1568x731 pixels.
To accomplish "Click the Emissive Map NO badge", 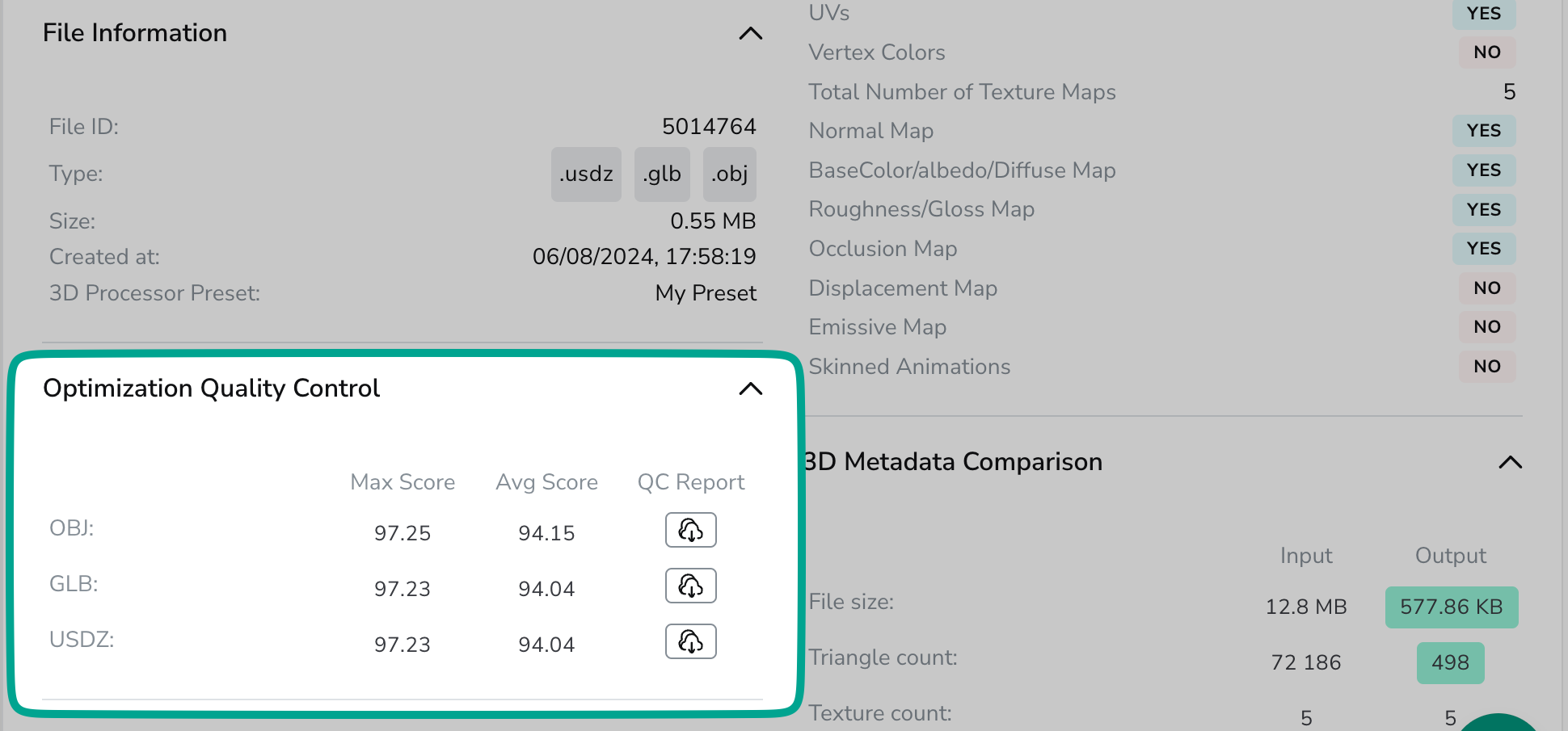I will coord(1487,327).
